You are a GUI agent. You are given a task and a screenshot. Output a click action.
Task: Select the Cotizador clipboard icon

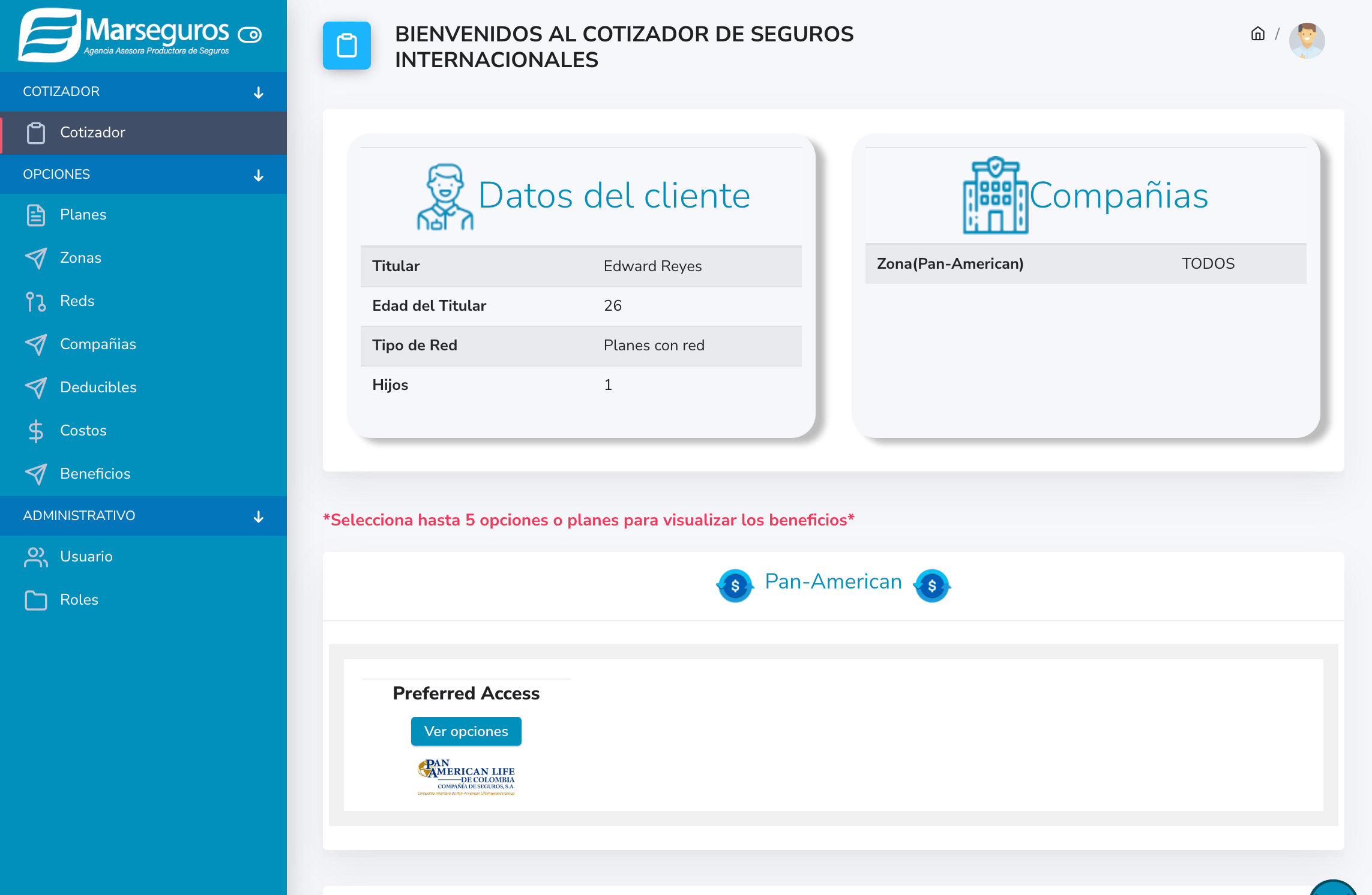tap(36, 133)
